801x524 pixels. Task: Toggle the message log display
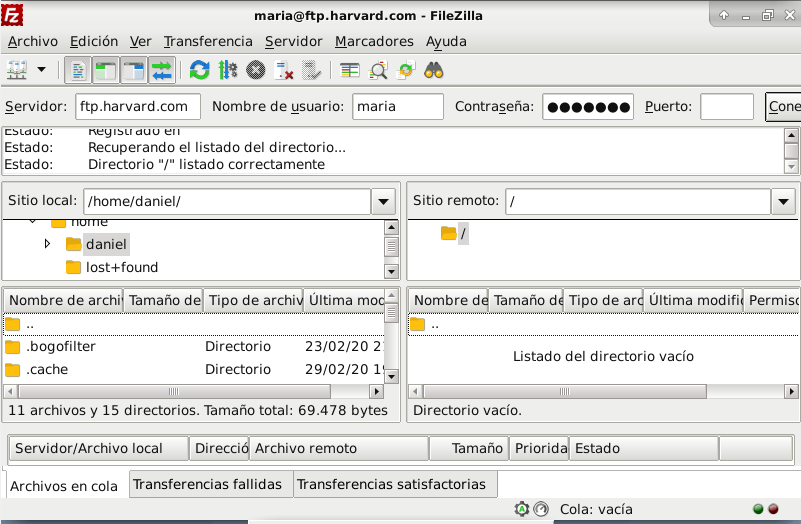pos(78,70)
